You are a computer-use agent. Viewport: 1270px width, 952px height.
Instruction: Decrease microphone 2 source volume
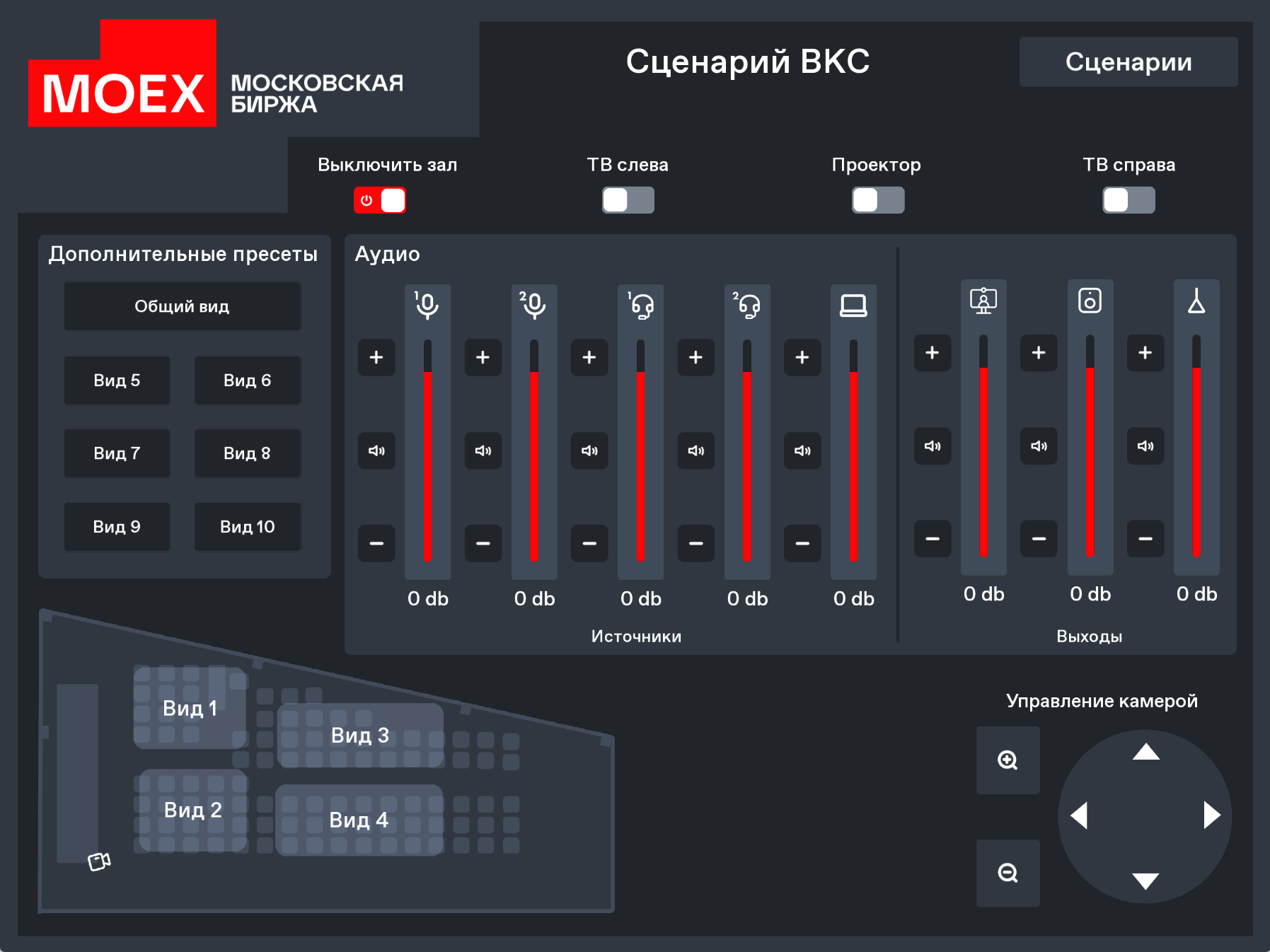tap(483, 543)
